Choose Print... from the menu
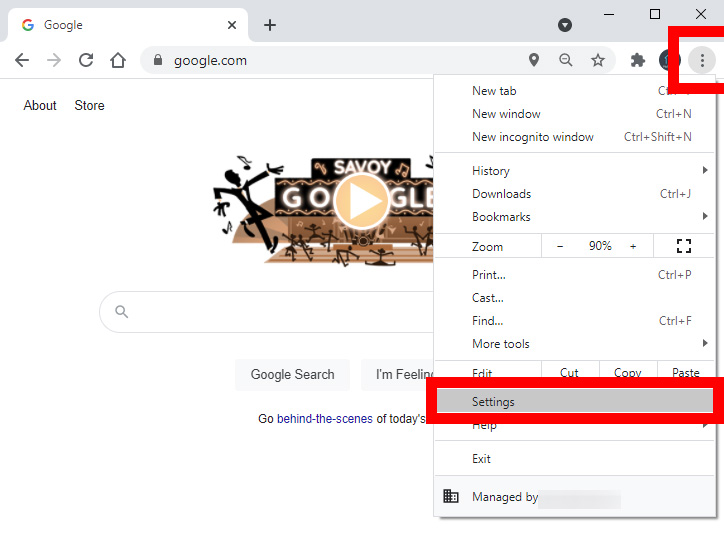The image size is (724, 544). click(x=574, y=275)
